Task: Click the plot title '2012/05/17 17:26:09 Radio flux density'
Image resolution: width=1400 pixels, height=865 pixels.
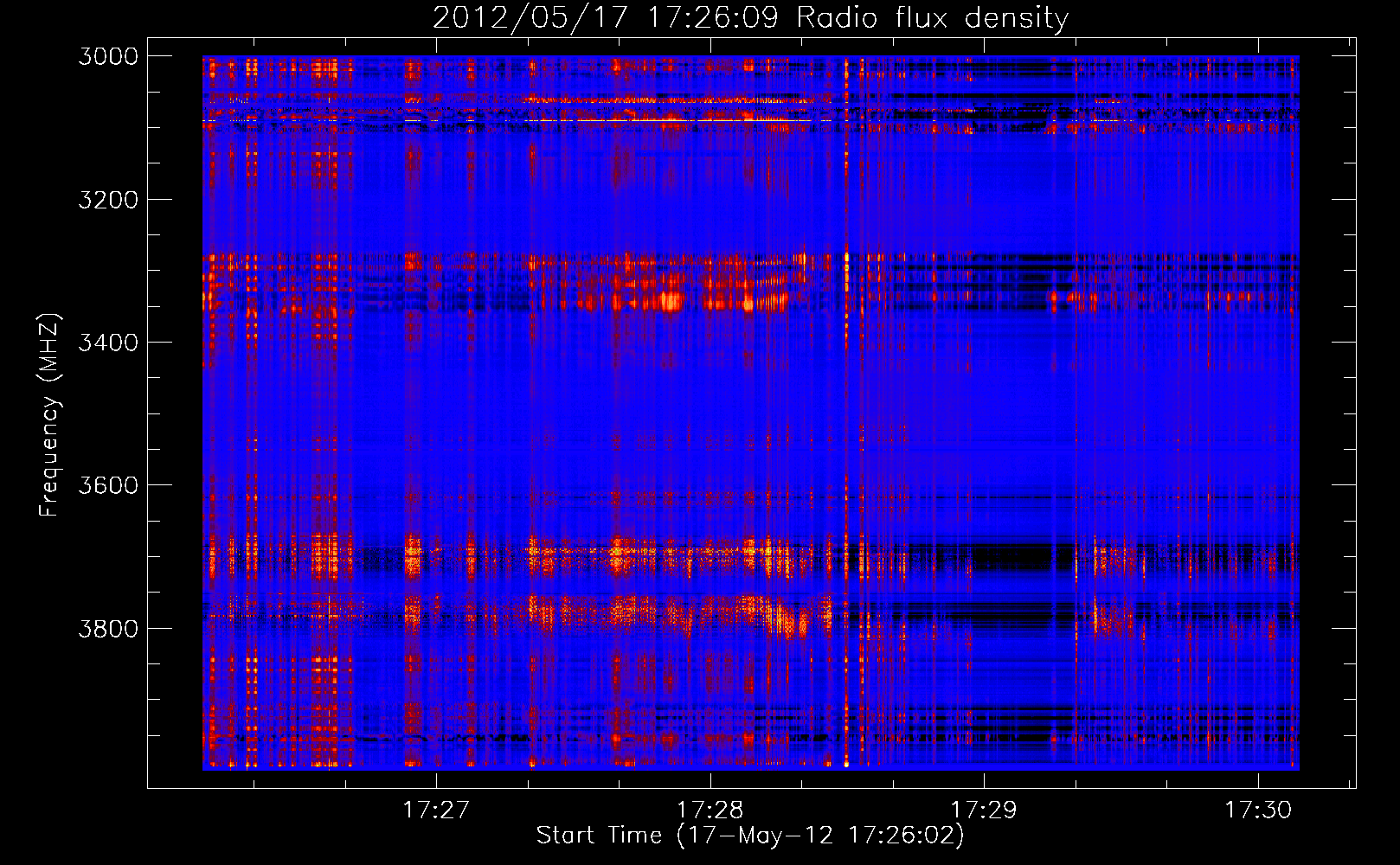Action: (750, 18)
